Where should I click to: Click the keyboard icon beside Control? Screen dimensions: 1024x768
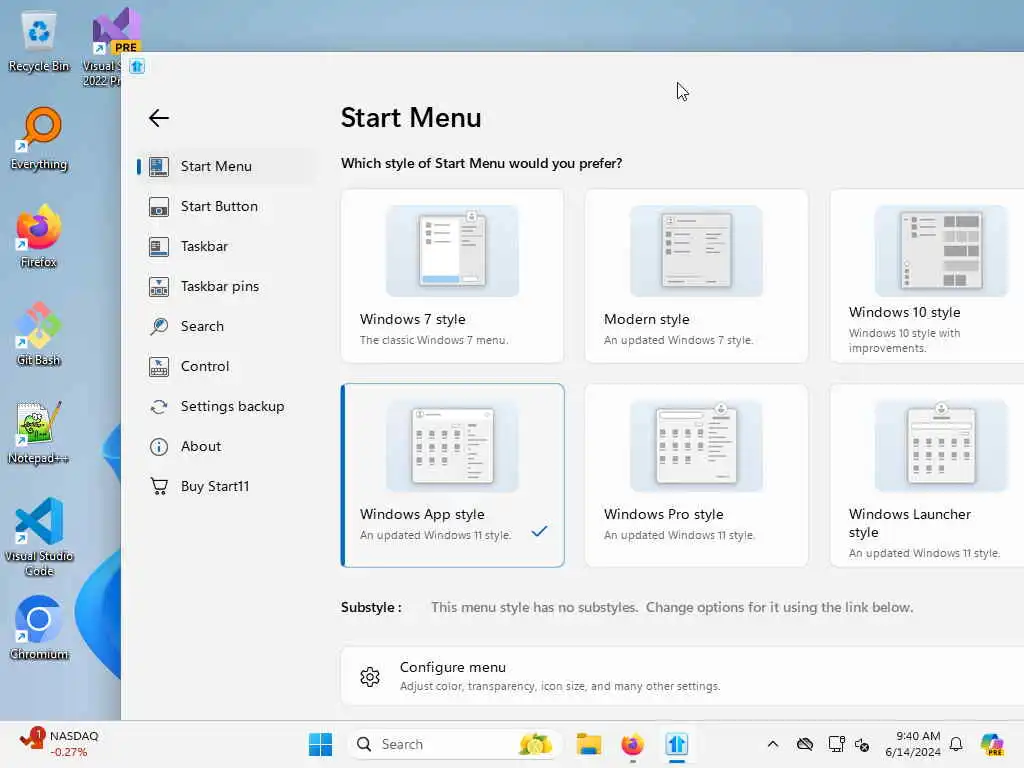click(159, 367)
